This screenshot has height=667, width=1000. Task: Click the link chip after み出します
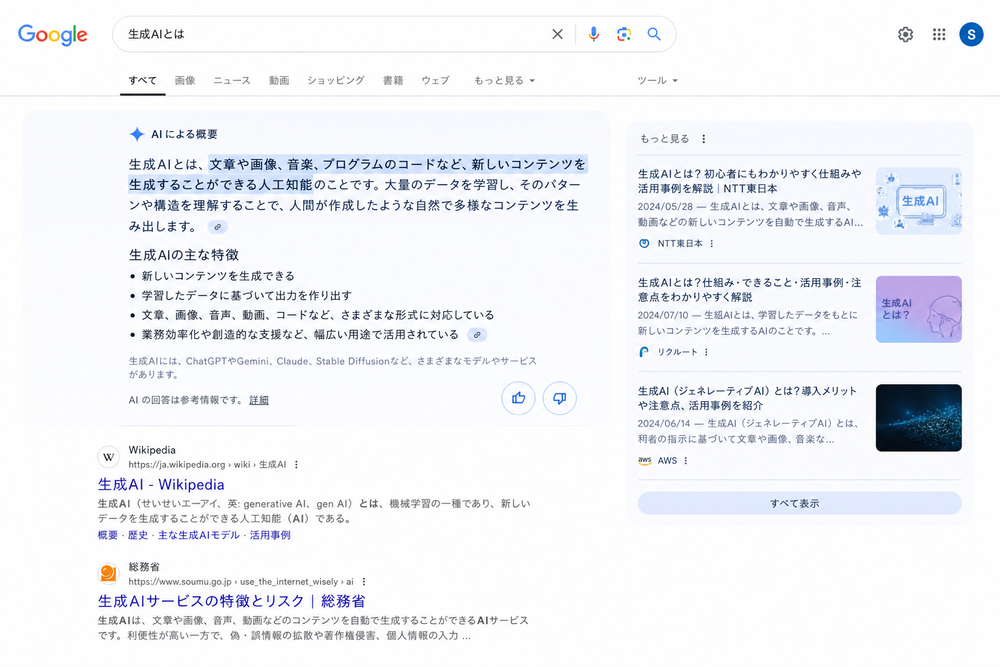tap(217, 227)
